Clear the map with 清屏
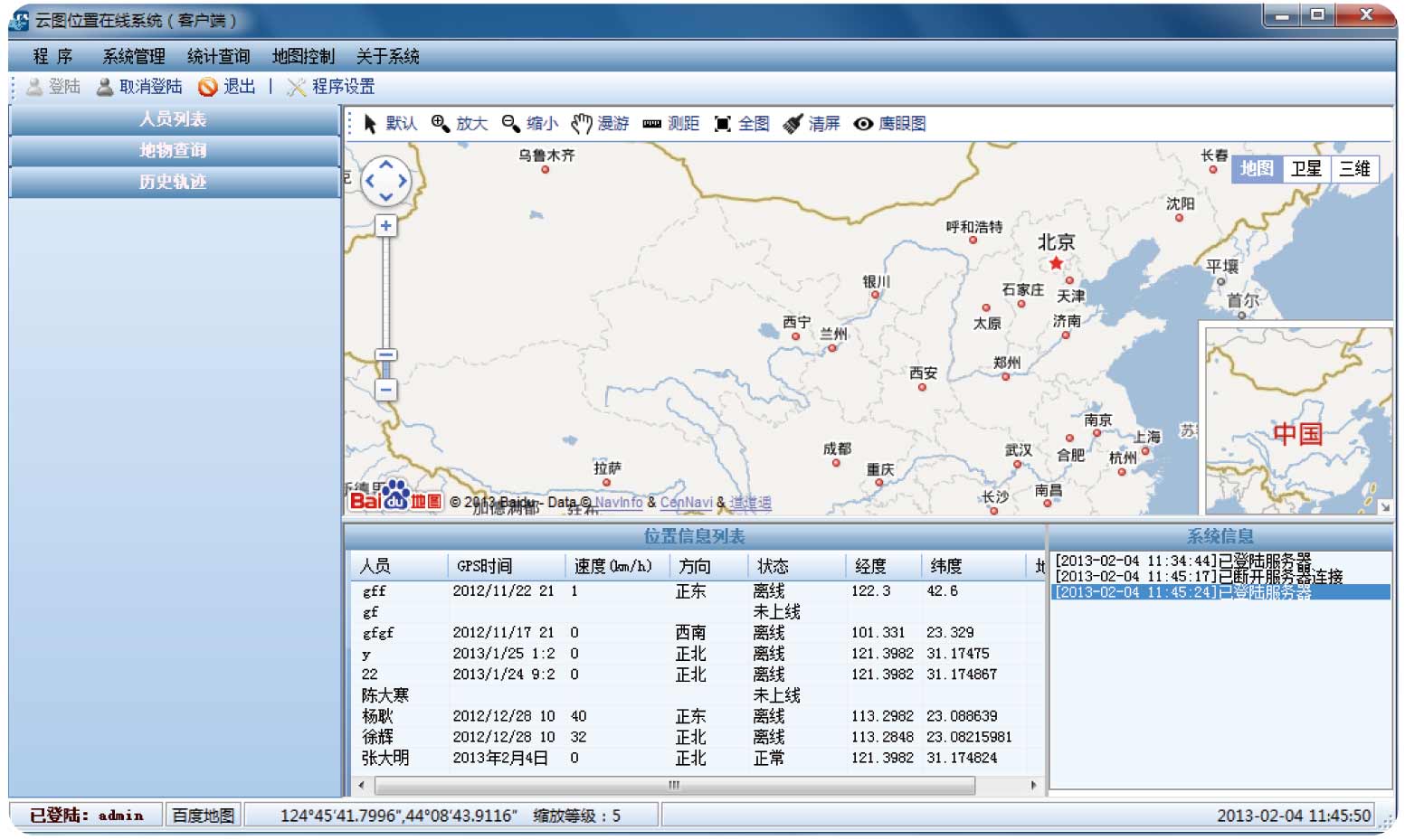The image size is (1405, 840). 812,124
